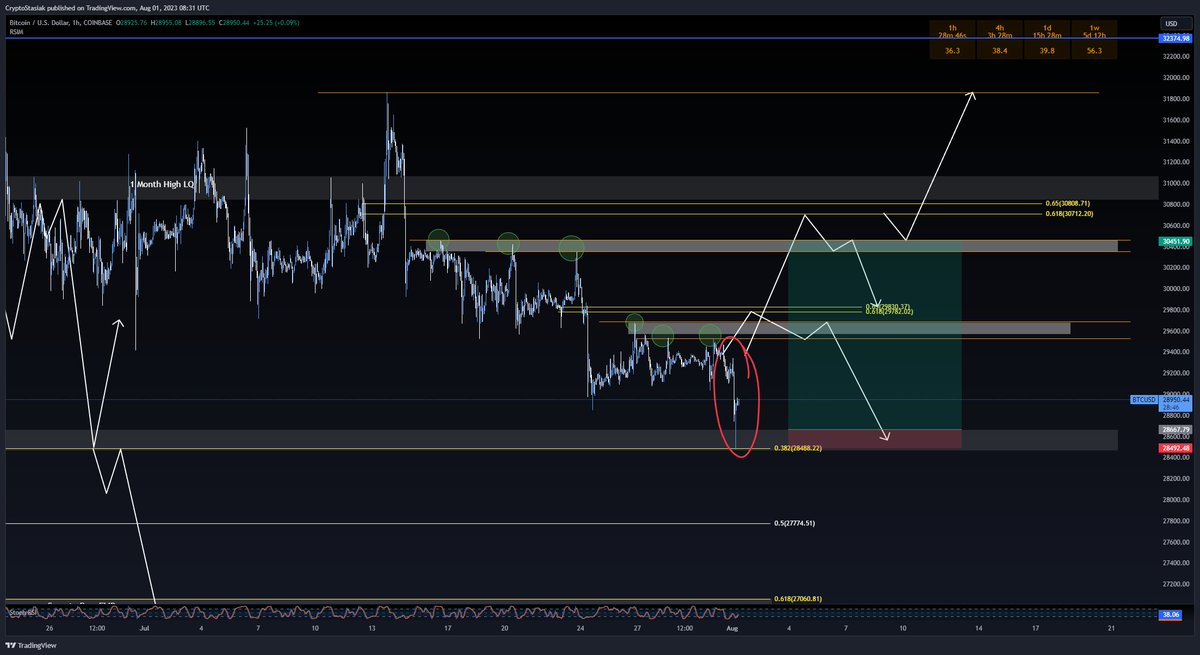Select the red stop-loss zone of long position
This screenshot has height=655, width=1200.
[x=874, y=439]
